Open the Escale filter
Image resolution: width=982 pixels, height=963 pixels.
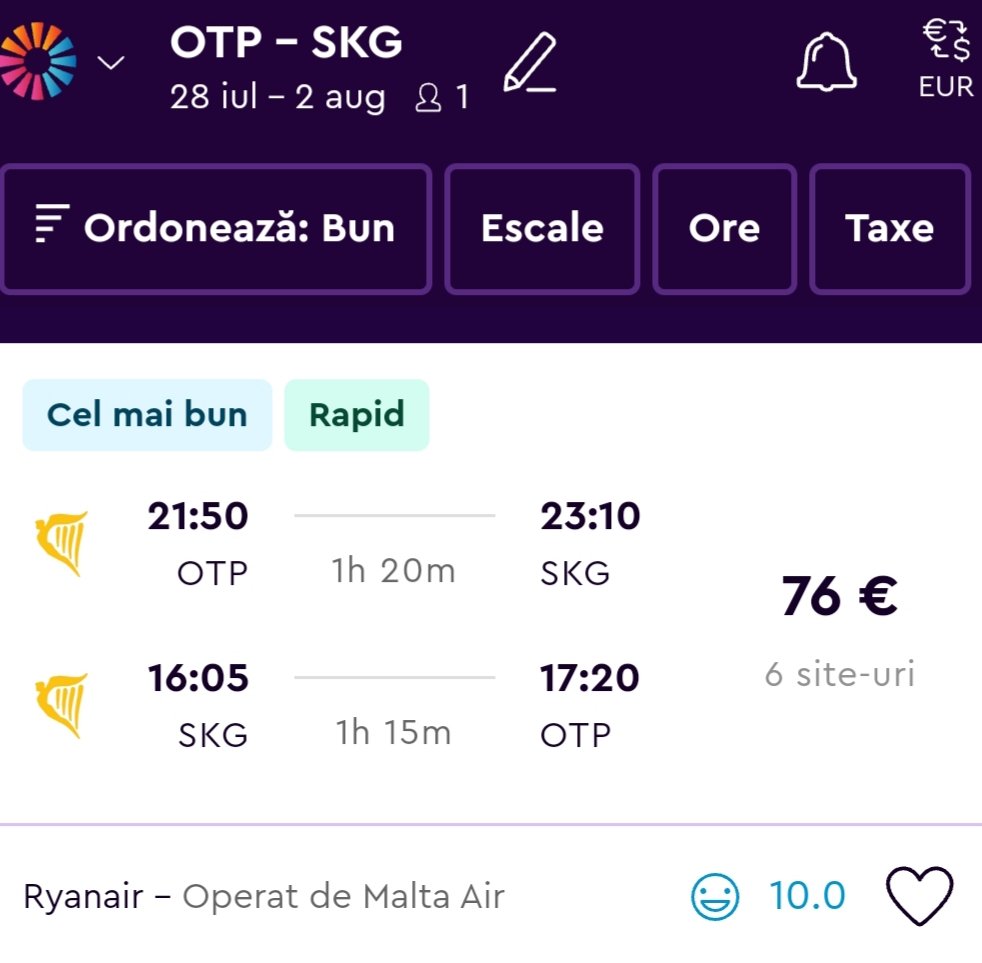click(x=542, y=229)
